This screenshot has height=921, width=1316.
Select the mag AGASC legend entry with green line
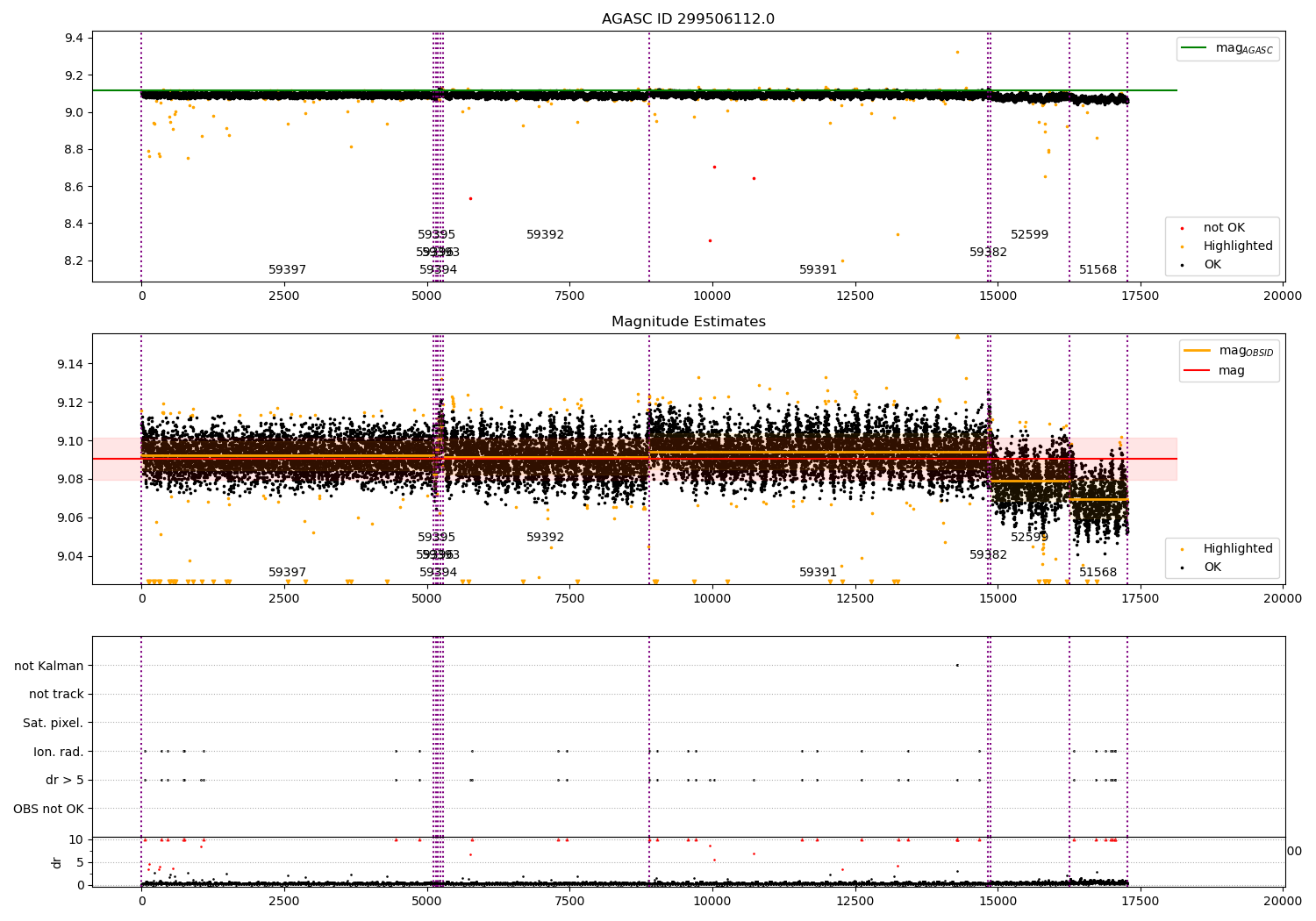tap(1227, 48)
